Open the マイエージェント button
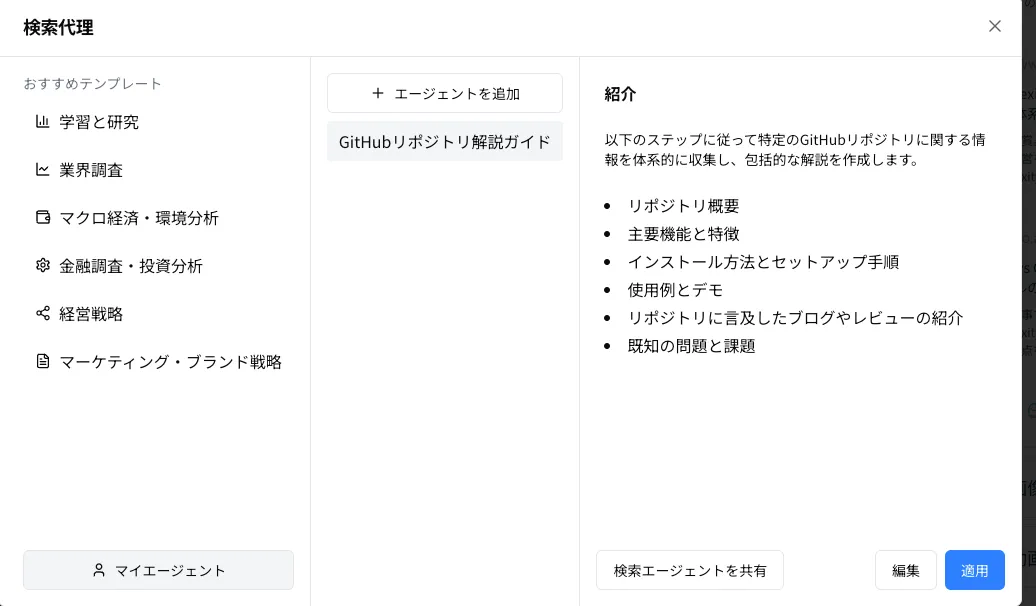This screenshot has height=606, width=1036. point(159,570)
